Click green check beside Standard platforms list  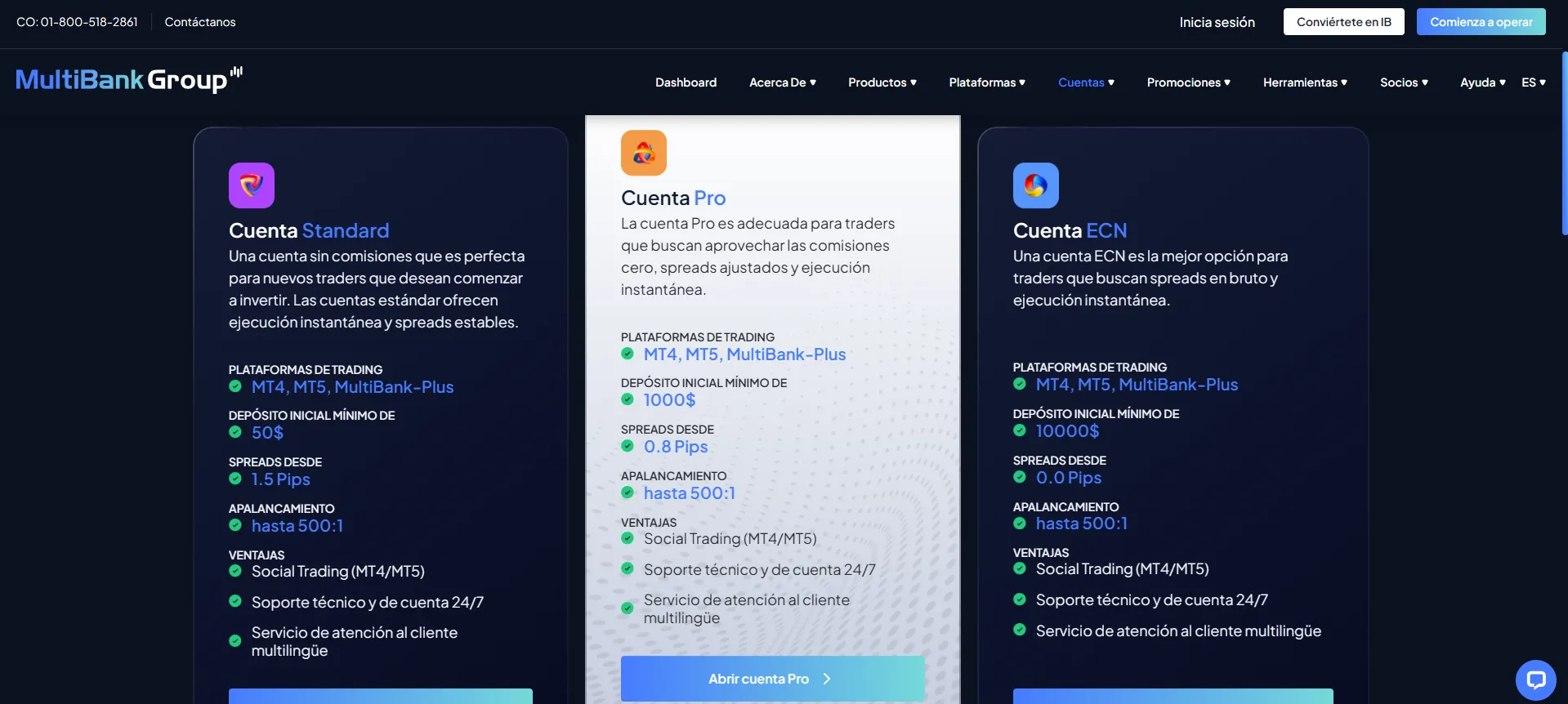[235, 386]
